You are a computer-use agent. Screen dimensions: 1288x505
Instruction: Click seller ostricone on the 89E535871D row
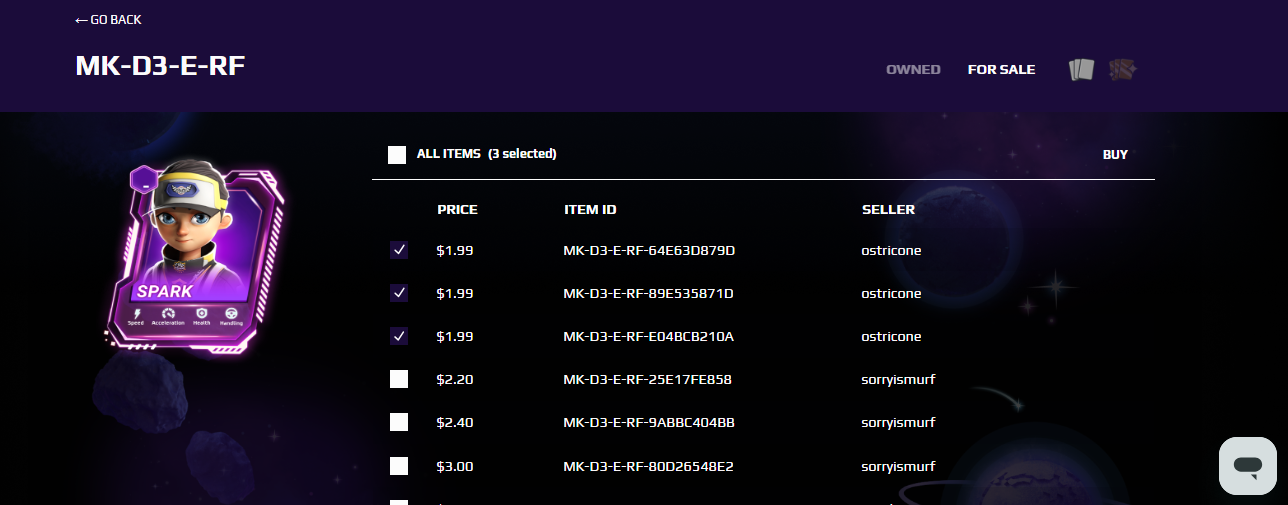coord(891,293)
